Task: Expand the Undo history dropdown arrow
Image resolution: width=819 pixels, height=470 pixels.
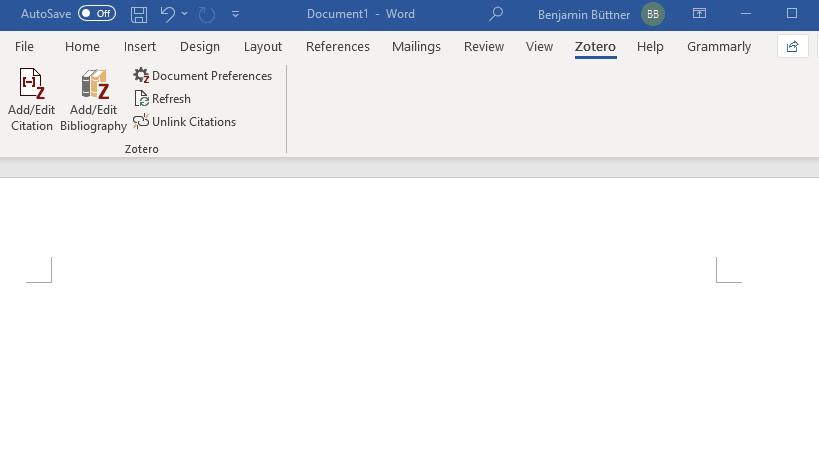Action: (184, 14)
